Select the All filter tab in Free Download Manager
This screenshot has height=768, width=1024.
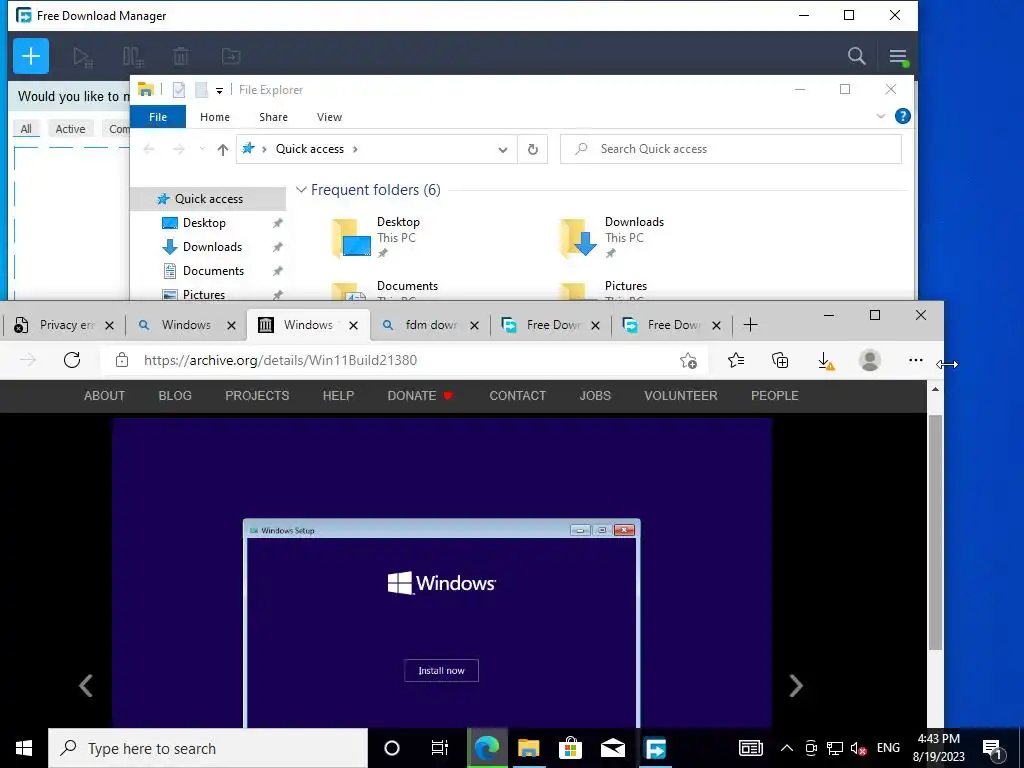coord(26,129)
